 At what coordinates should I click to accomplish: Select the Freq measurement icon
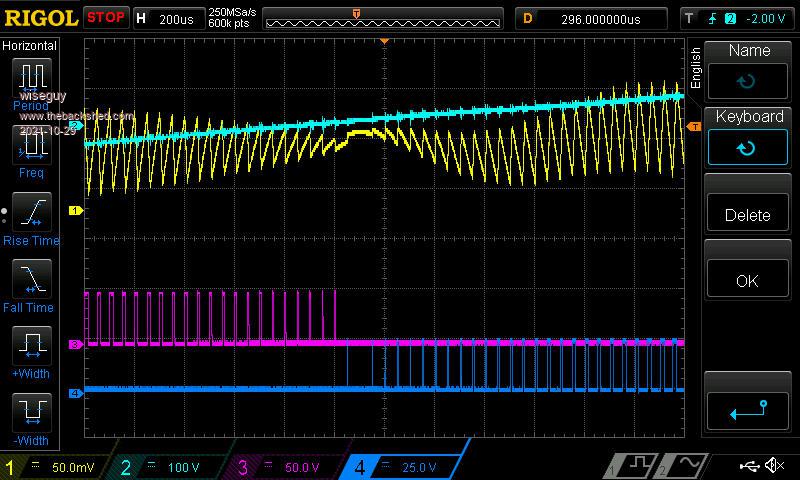(30, 146)
